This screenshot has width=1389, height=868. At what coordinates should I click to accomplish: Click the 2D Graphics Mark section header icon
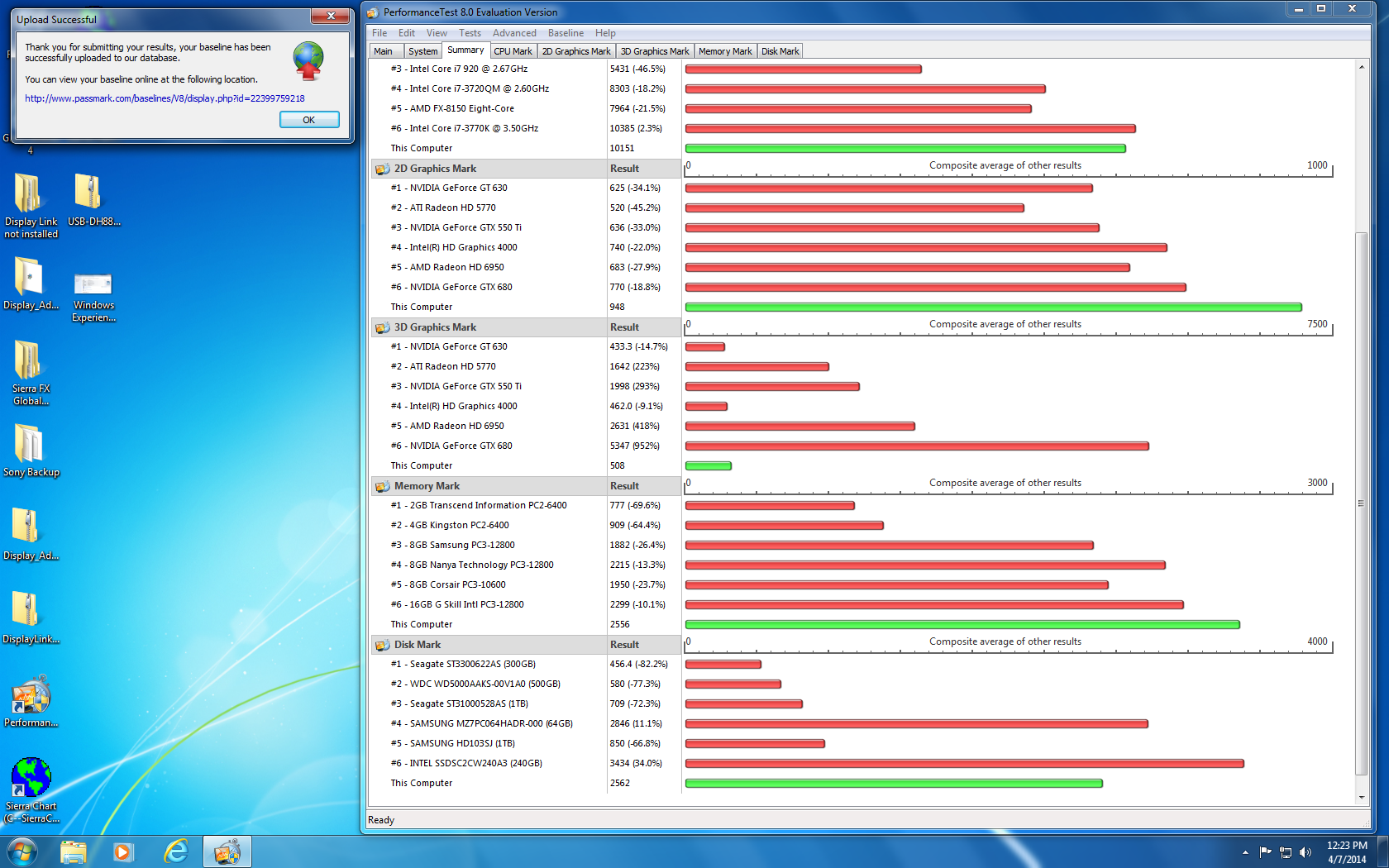tap(382, 169)
